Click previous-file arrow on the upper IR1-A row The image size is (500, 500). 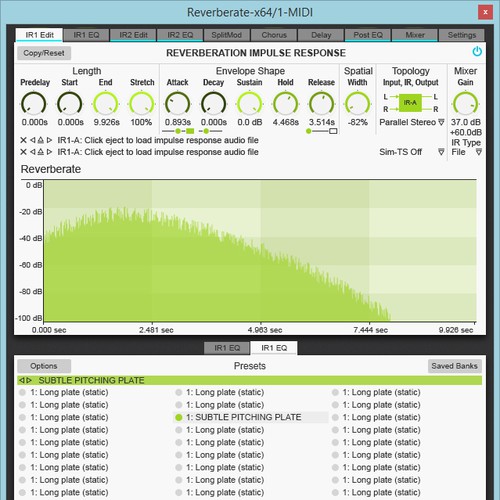tap(33, 140)
